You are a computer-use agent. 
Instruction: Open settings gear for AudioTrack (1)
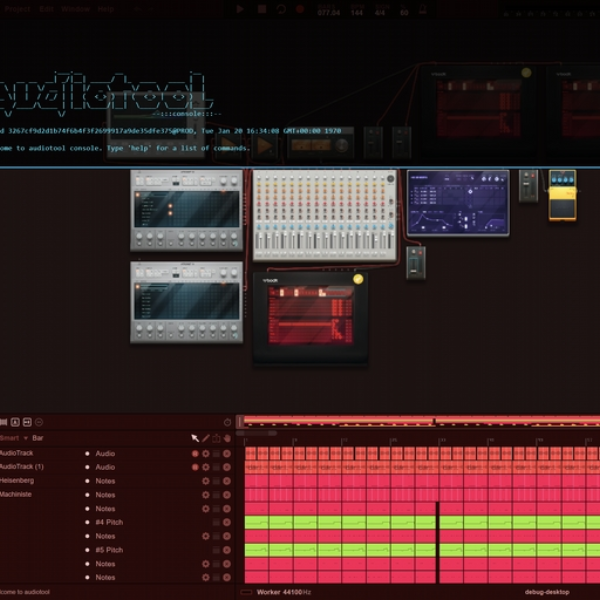pyautogui.click(x=206, y=467)
